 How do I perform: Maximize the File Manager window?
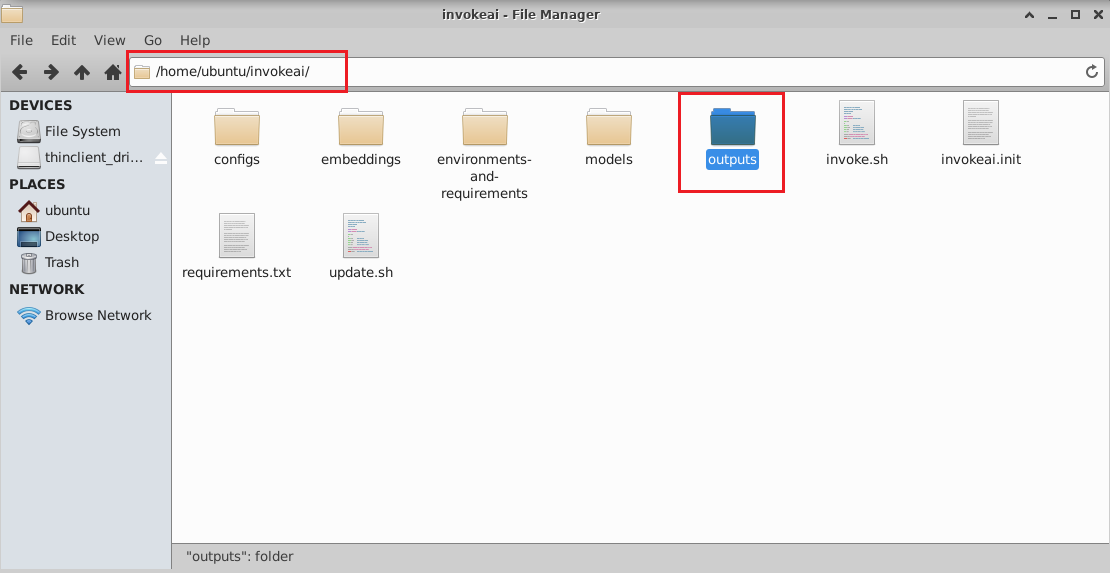coord(1075,14)
